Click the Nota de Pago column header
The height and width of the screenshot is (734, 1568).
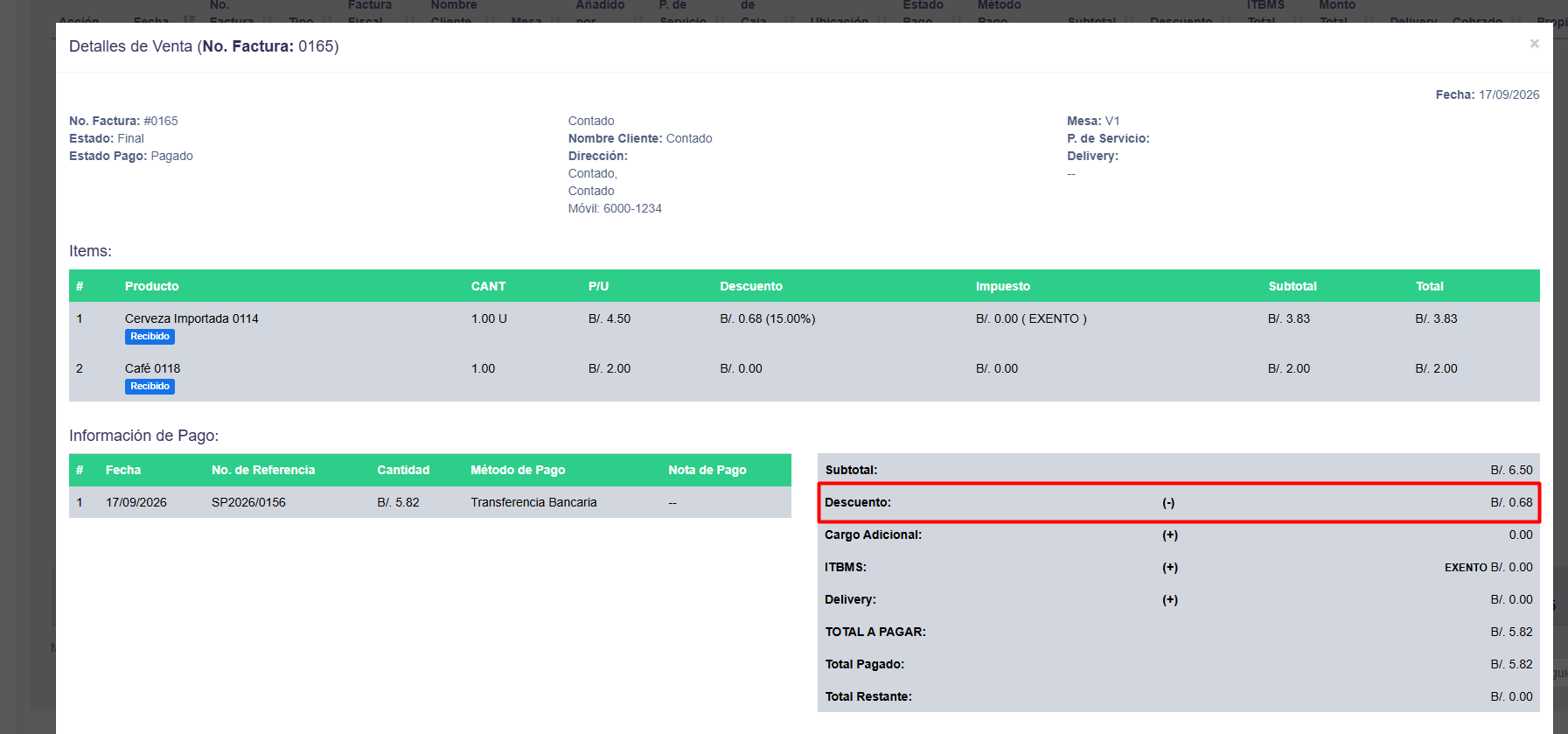pyautogui.click(x=707, y=470)
